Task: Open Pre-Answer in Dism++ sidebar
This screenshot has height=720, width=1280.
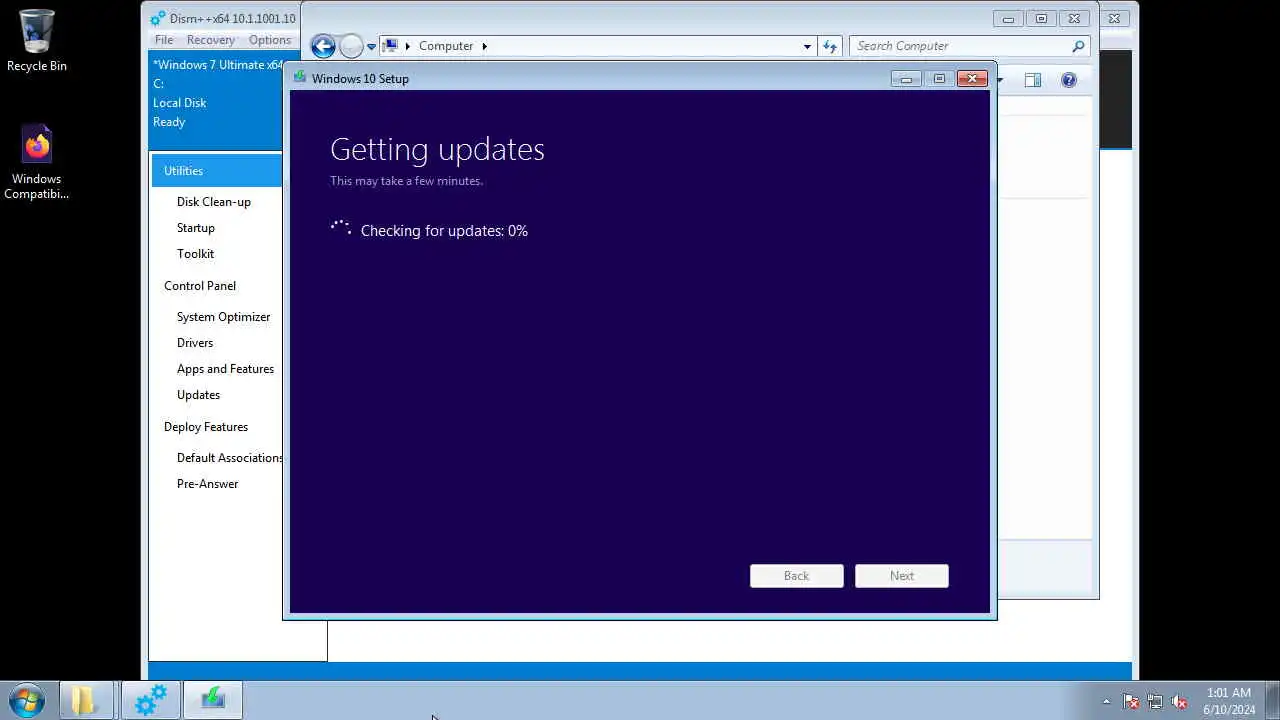Action: pos(208,484)
